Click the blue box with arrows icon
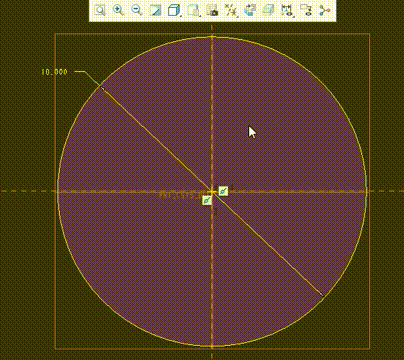404x360 pixels. click(x=249, y=10)
